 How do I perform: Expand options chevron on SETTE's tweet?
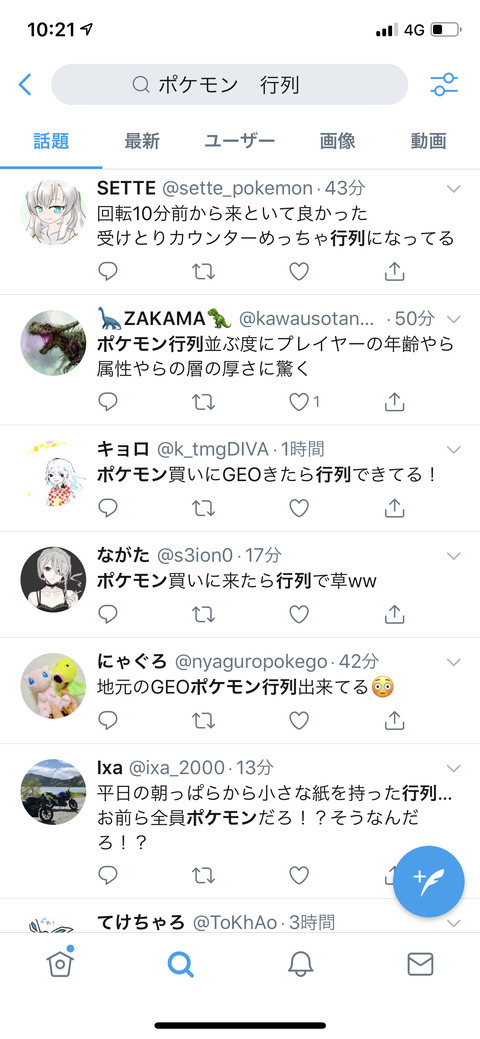pos(453,189)
